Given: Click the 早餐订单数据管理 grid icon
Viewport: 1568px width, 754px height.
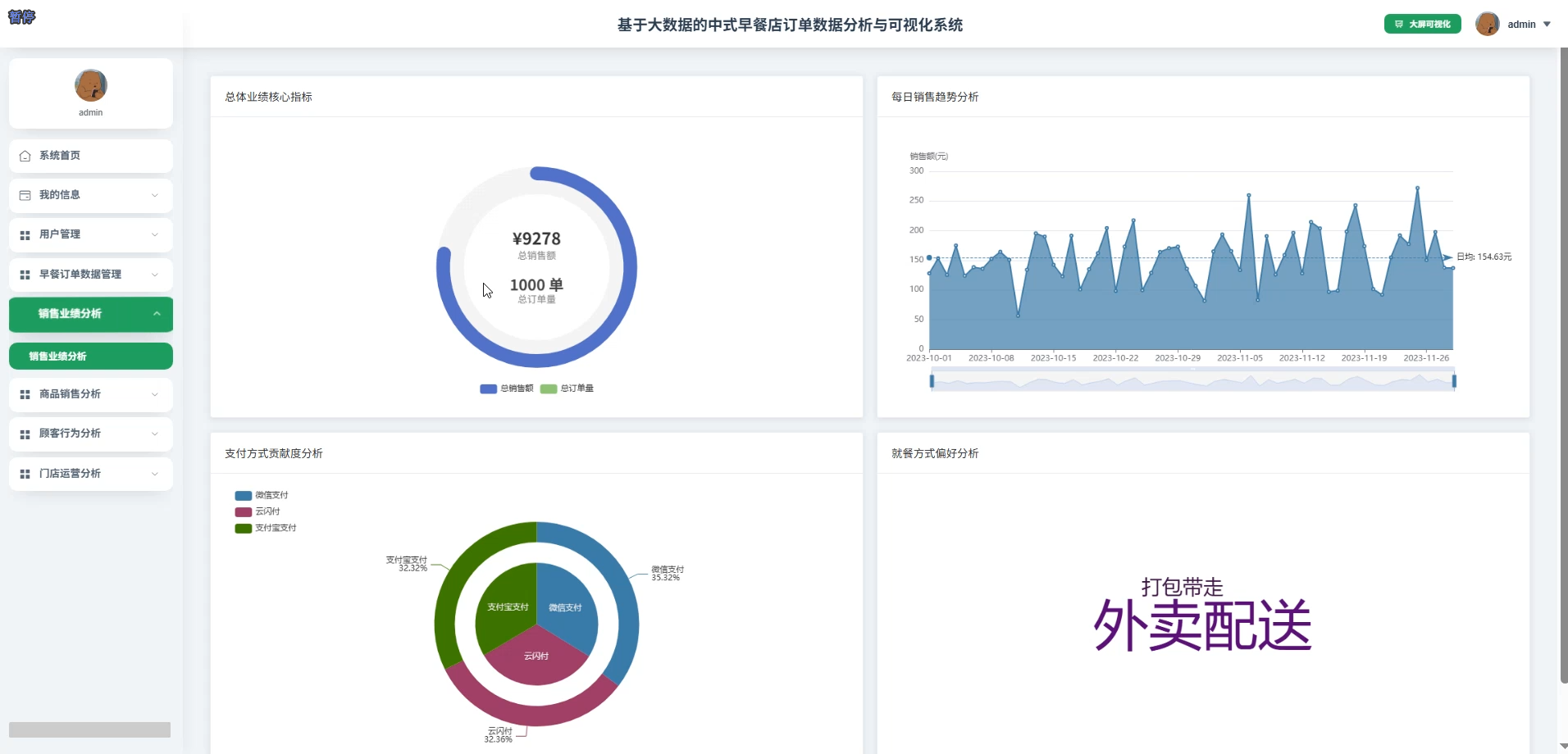Looking at the screenshot, I should point(25,275).
